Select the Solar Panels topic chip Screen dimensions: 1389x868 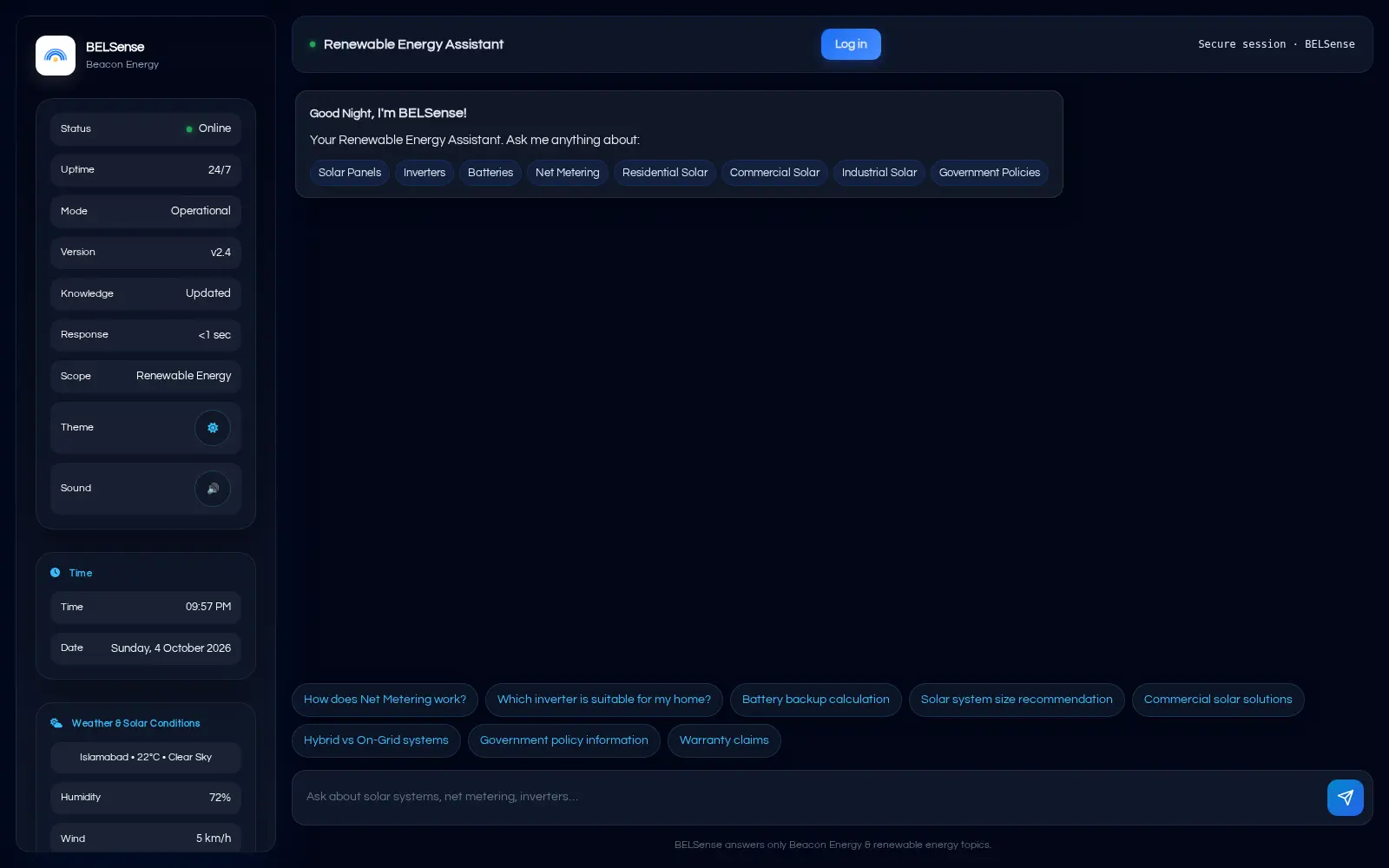[x=350, y=173]
